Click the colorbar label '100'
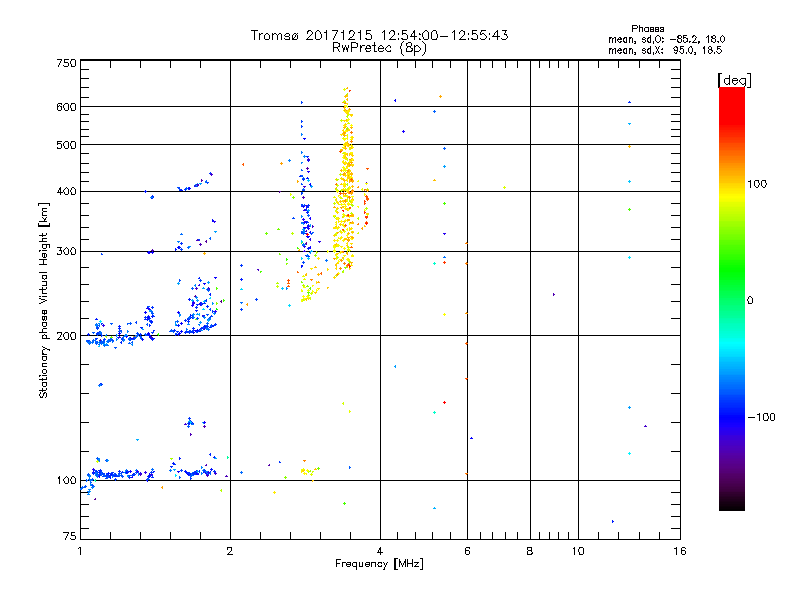The image size is (800, 600). click(757, 184)
